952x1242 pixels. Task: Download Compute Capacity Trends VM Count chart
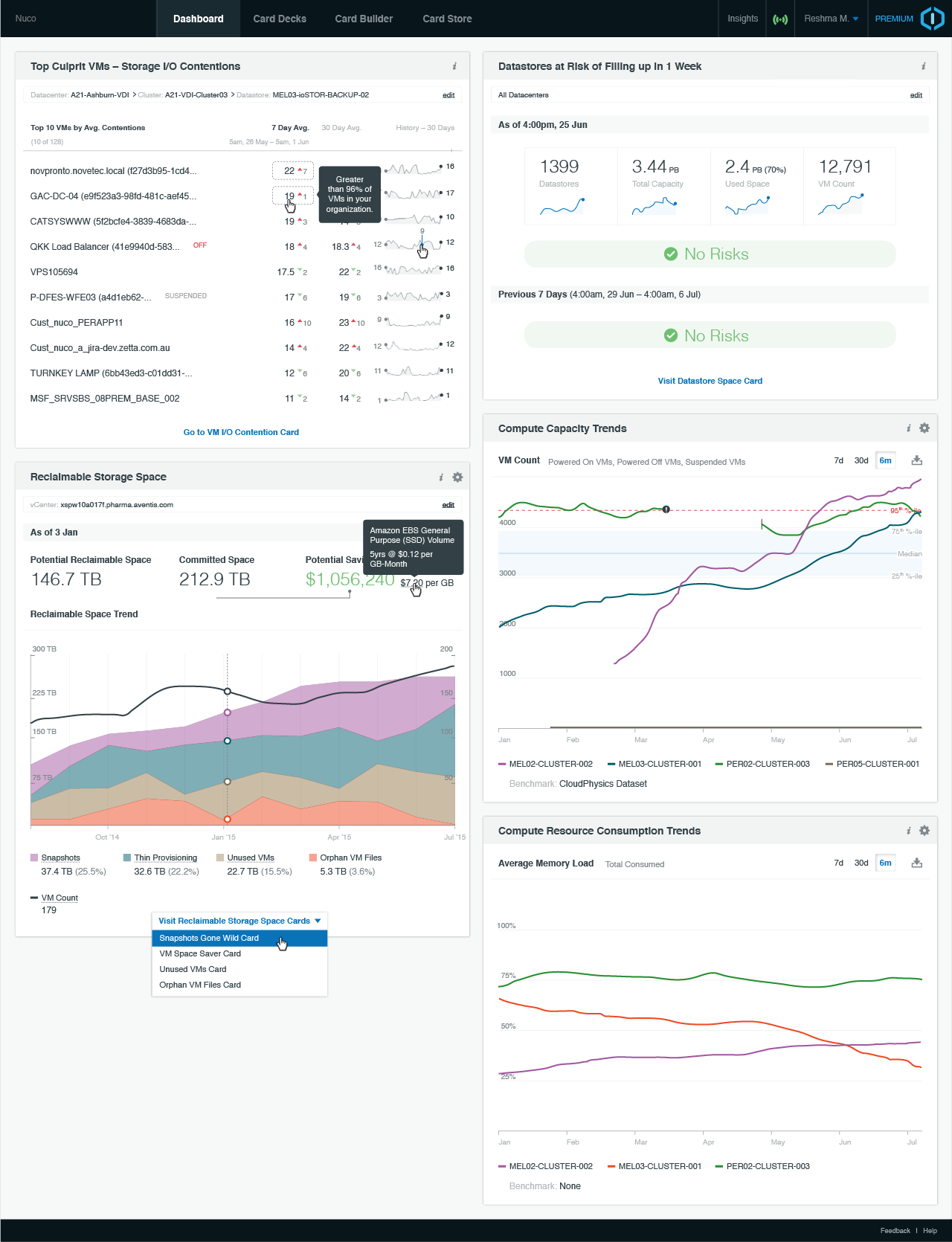point(917,460)
